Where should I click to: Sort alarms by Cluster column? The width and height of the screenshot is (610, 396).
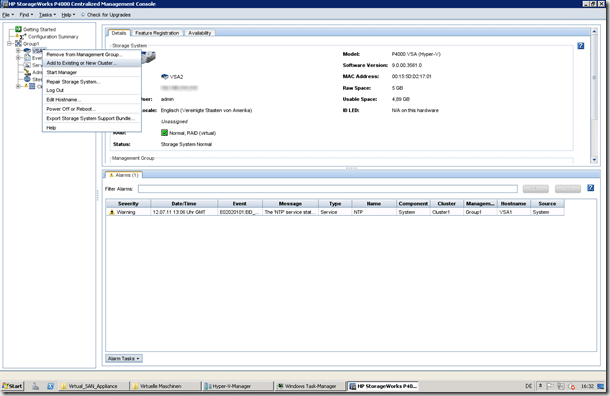pos(447,203)
